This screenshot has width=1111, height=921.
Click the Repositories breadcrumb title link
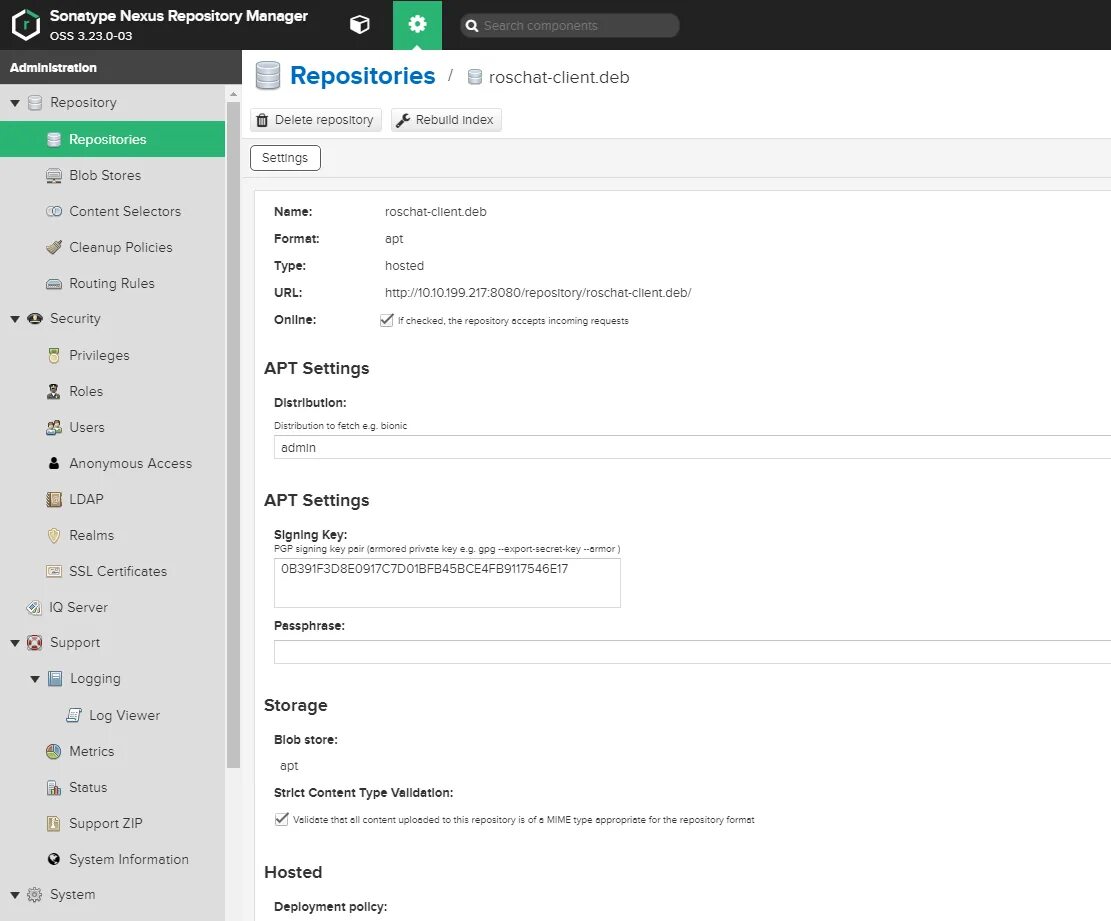coord(362,76)
